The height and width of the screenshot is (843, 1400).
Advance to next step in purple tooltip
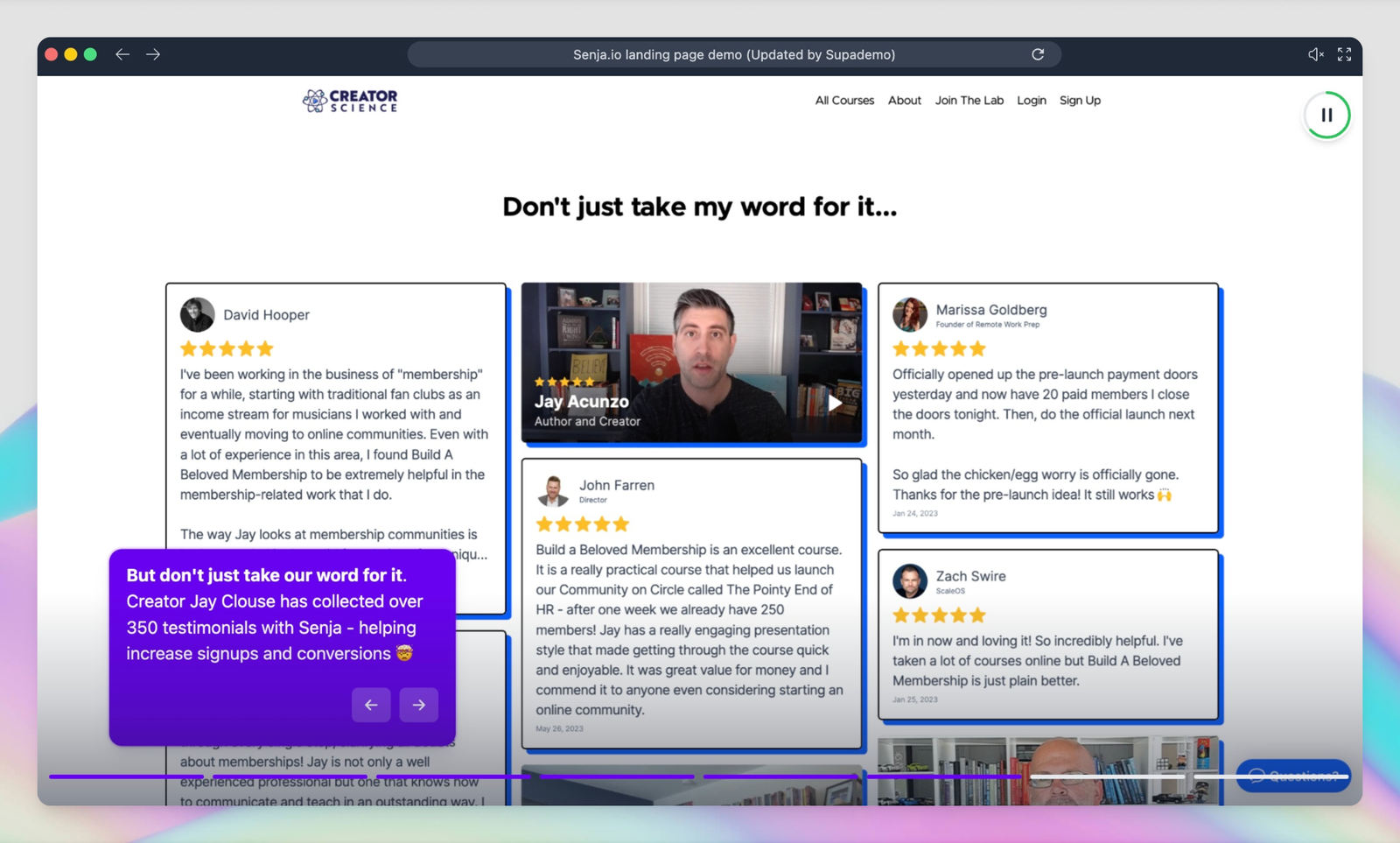(419, 705)
